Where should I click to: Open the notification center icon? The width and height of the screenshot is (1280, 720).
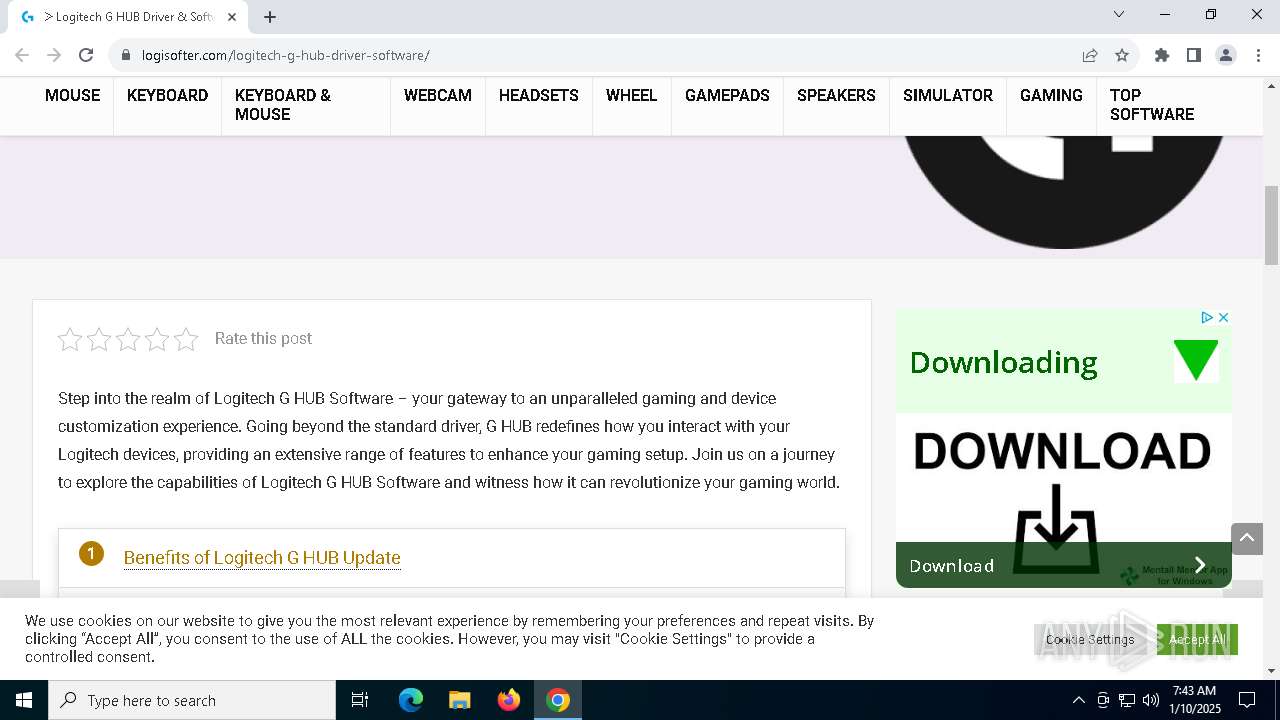coord(1247,700)
